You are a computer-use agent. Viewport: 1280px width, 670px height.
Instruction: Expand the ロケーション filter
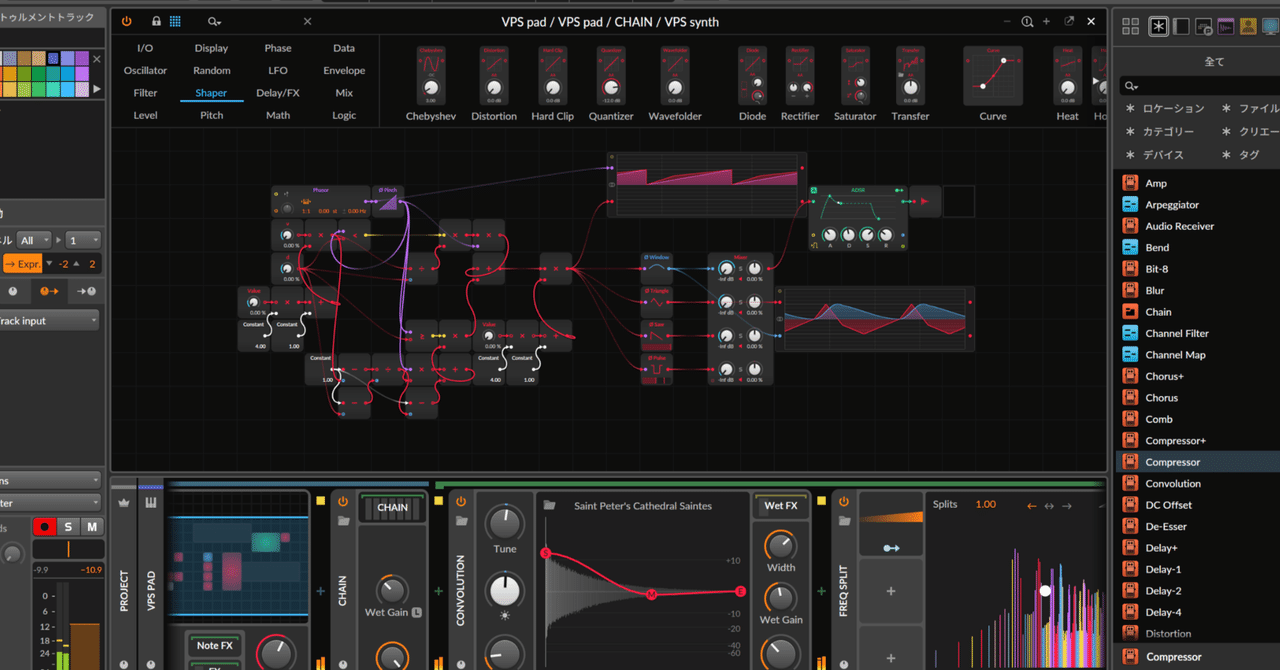coord(1166,108)
